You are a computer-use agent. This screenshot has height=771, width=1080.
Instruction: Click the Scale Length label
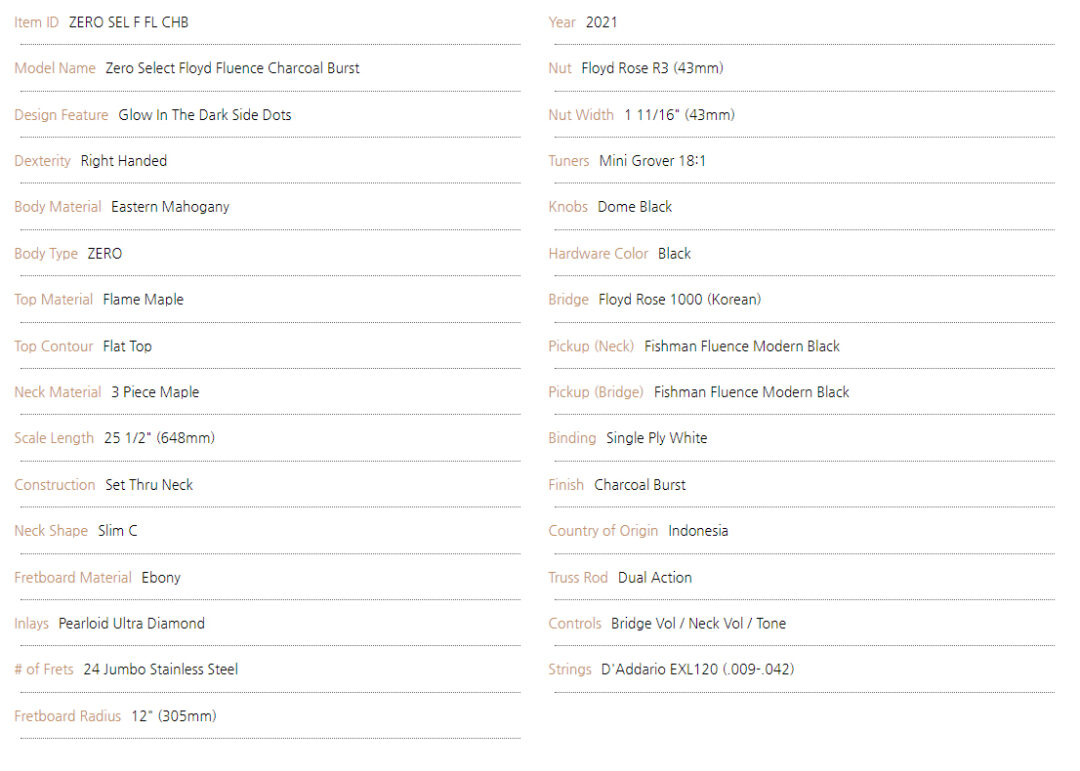(x=54, y=438)
